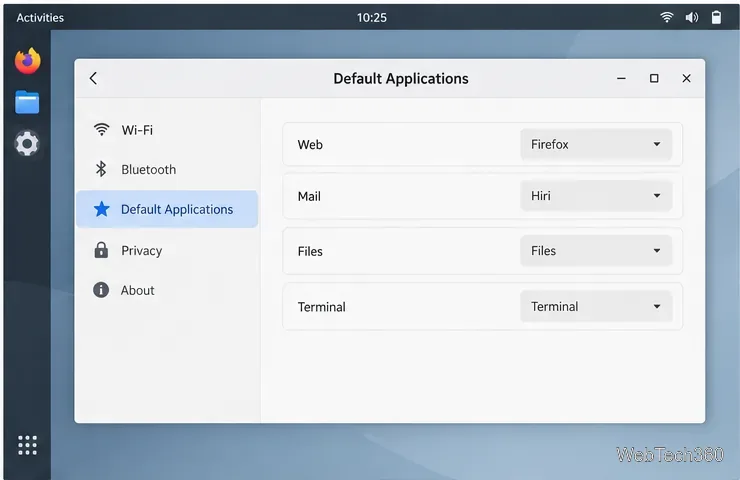Click the Default Applications window title
Screen dimensions: 740x480
[x=401, y=78]
